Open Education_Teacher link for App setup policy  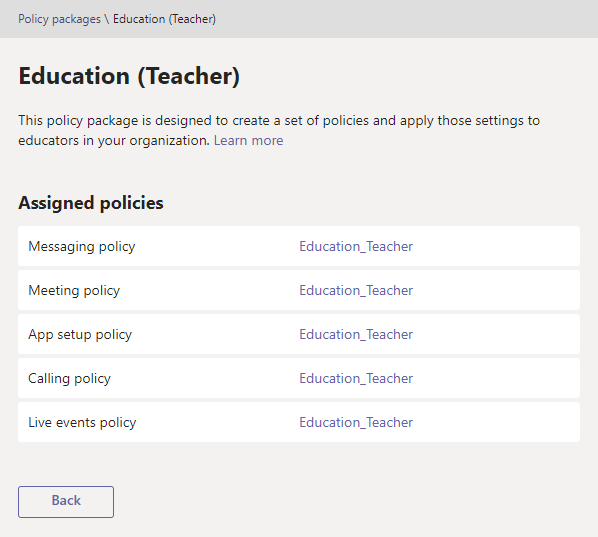356,334
